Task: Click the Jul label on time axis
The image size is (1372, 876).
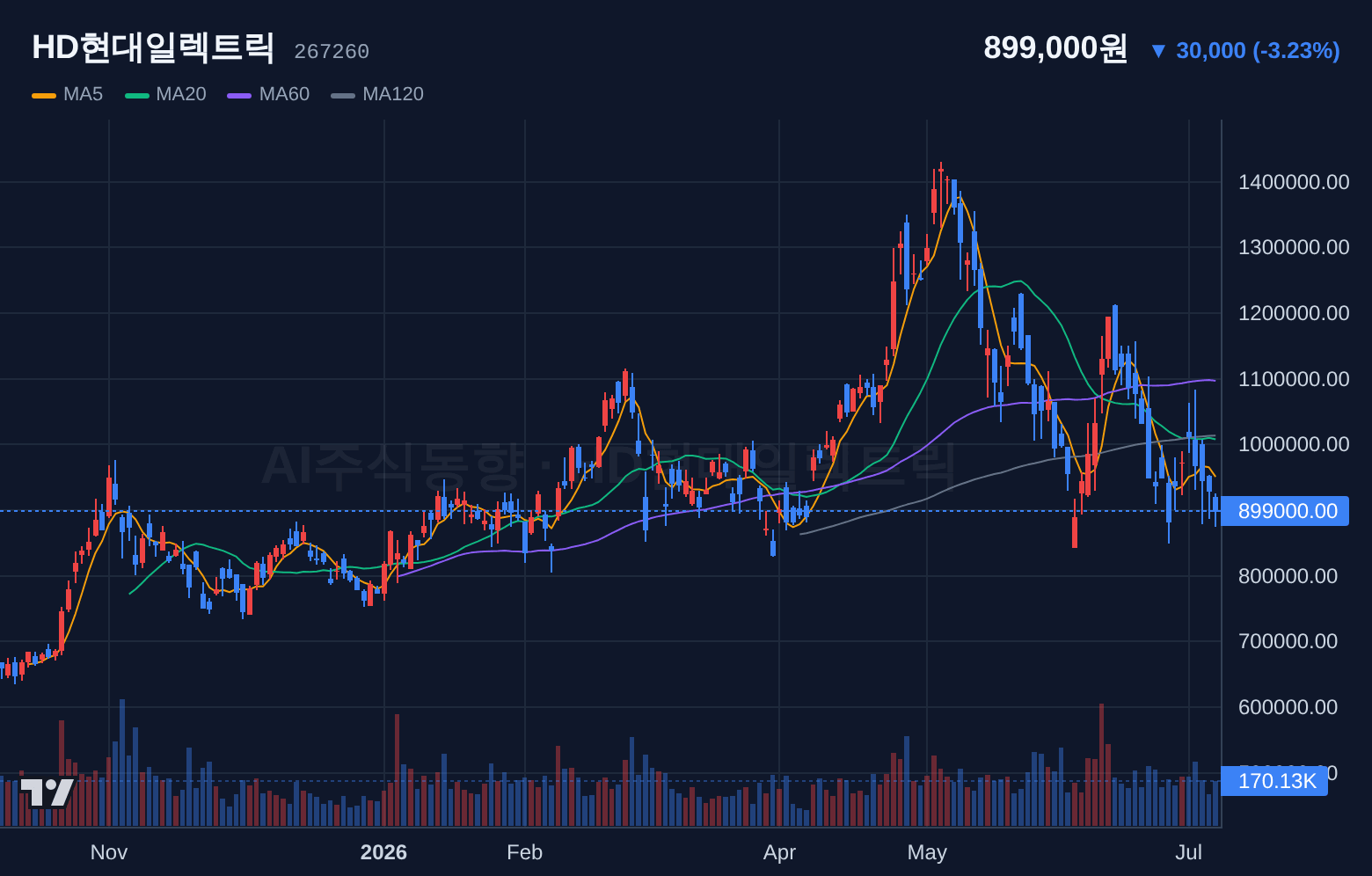Action: pos(1189,852)
